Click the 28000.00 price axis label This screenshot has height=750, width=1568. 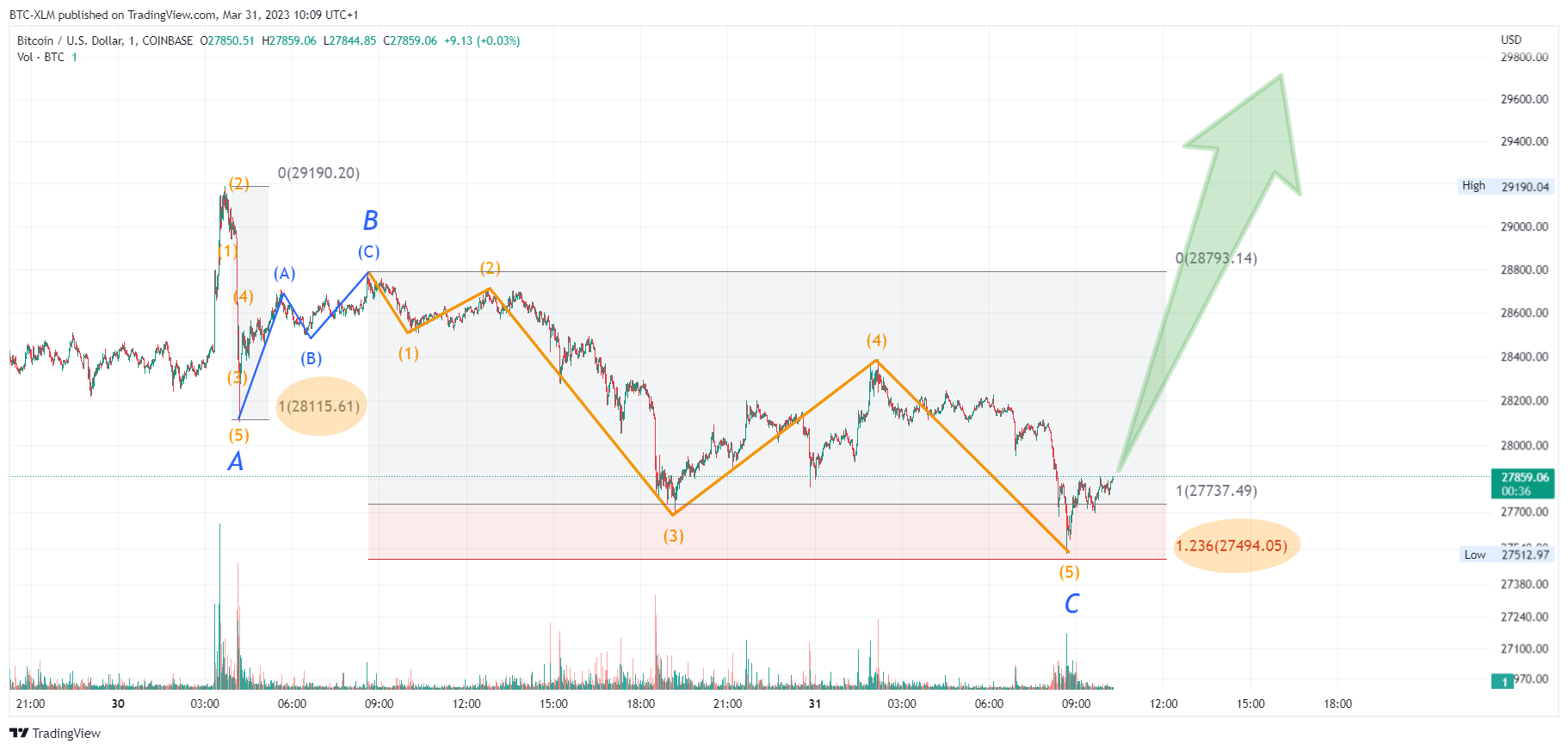(1524, 445)
